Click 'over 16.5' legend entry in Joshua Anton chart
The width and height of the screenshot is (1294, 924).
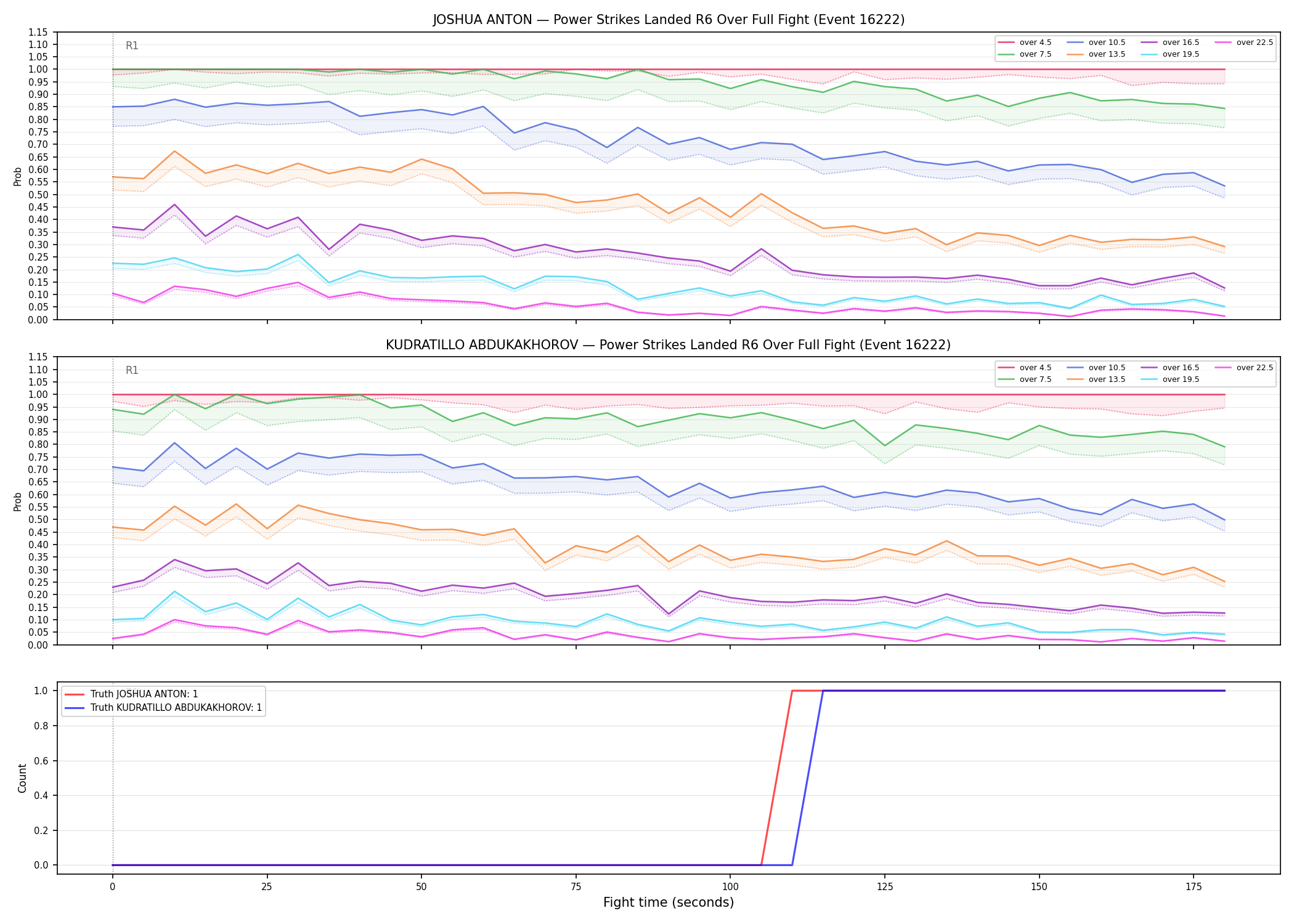click(x=1170, y=43)
